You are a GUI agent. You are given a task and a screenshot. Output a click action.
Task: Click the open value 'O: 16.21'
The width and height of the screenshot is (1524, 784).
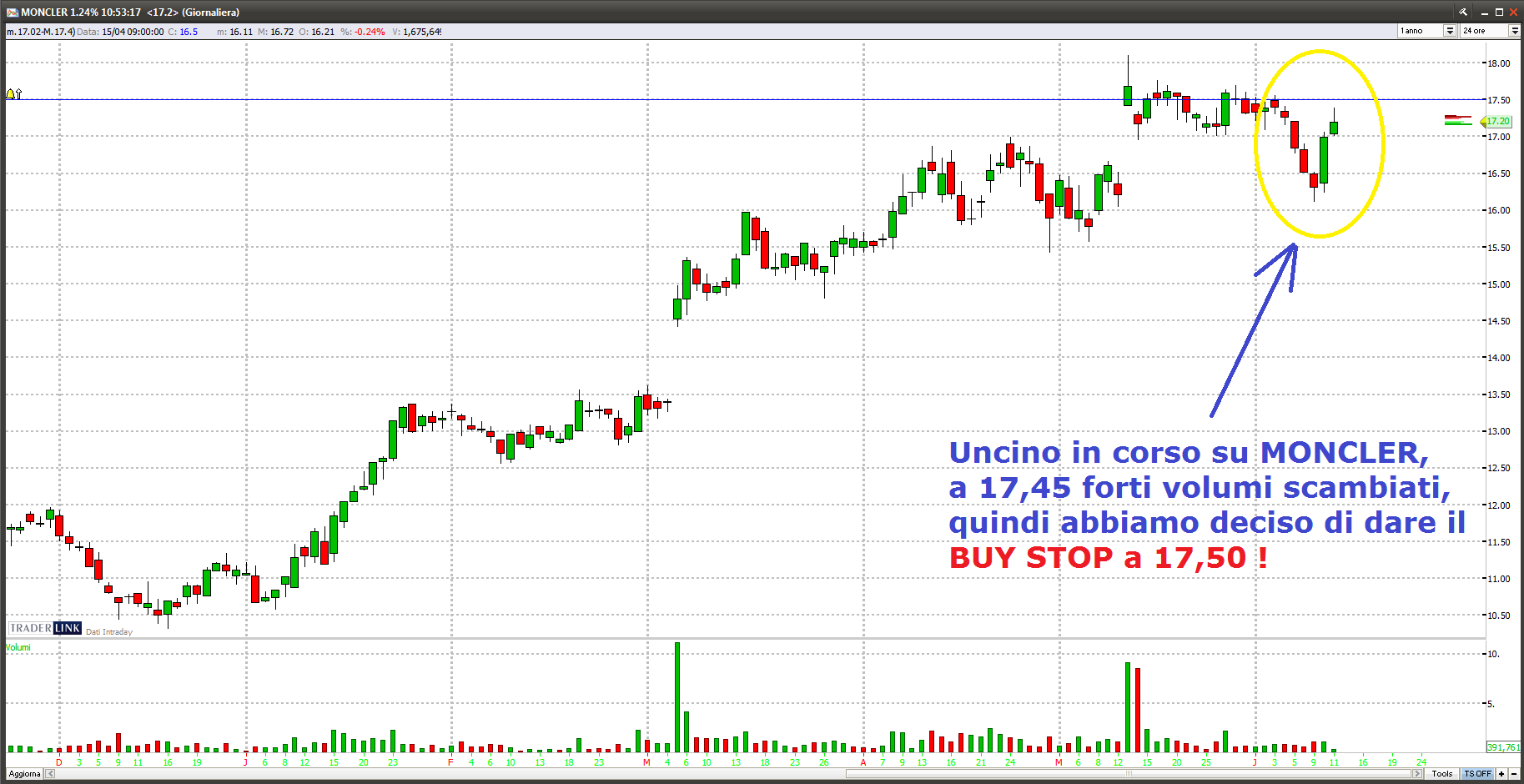point(316,32)
